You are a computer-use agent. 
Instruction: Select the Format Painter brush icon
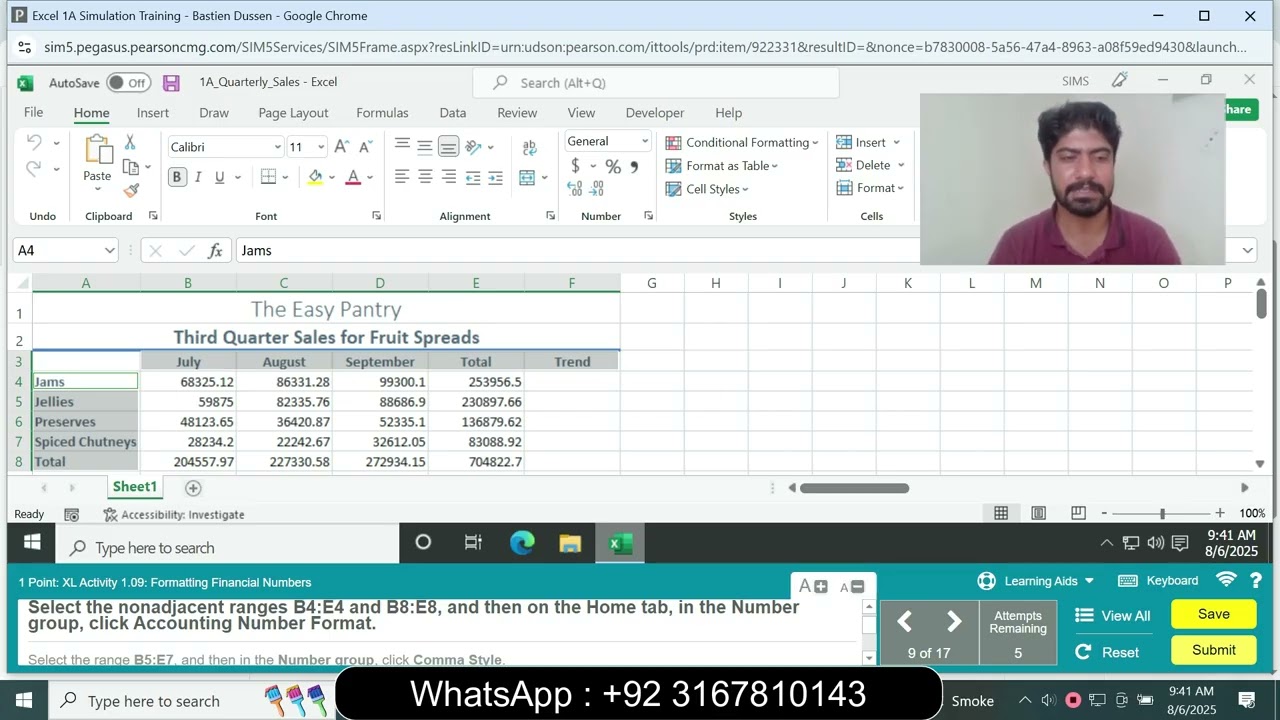click(x=131, y=190)
